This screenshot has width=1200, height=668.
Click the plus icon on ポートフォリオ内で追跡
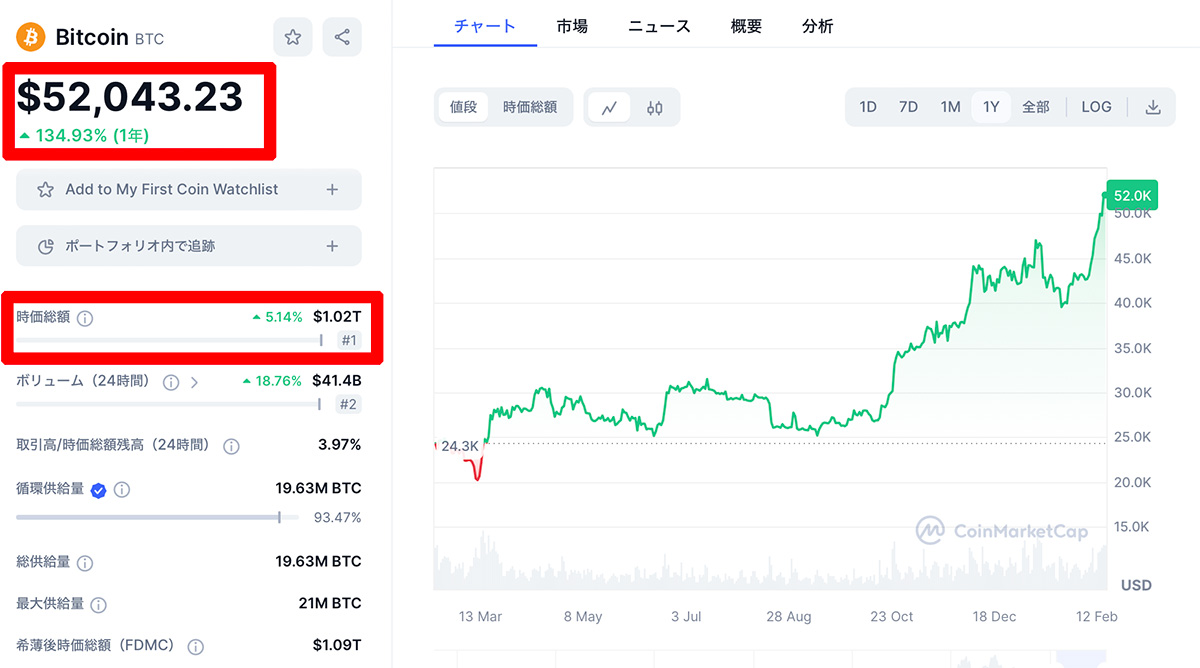point(332,246)
